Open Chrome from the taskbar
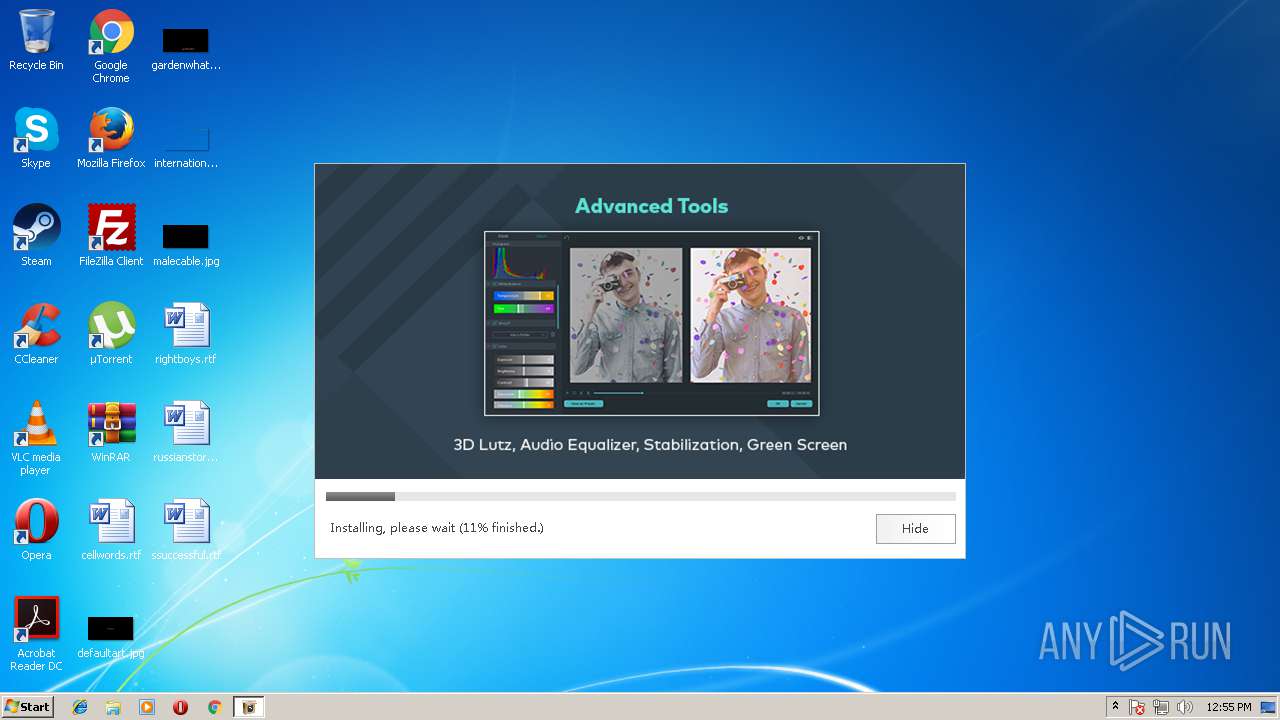This screenshot has width=1280, height=720. (x=214, y=707)
